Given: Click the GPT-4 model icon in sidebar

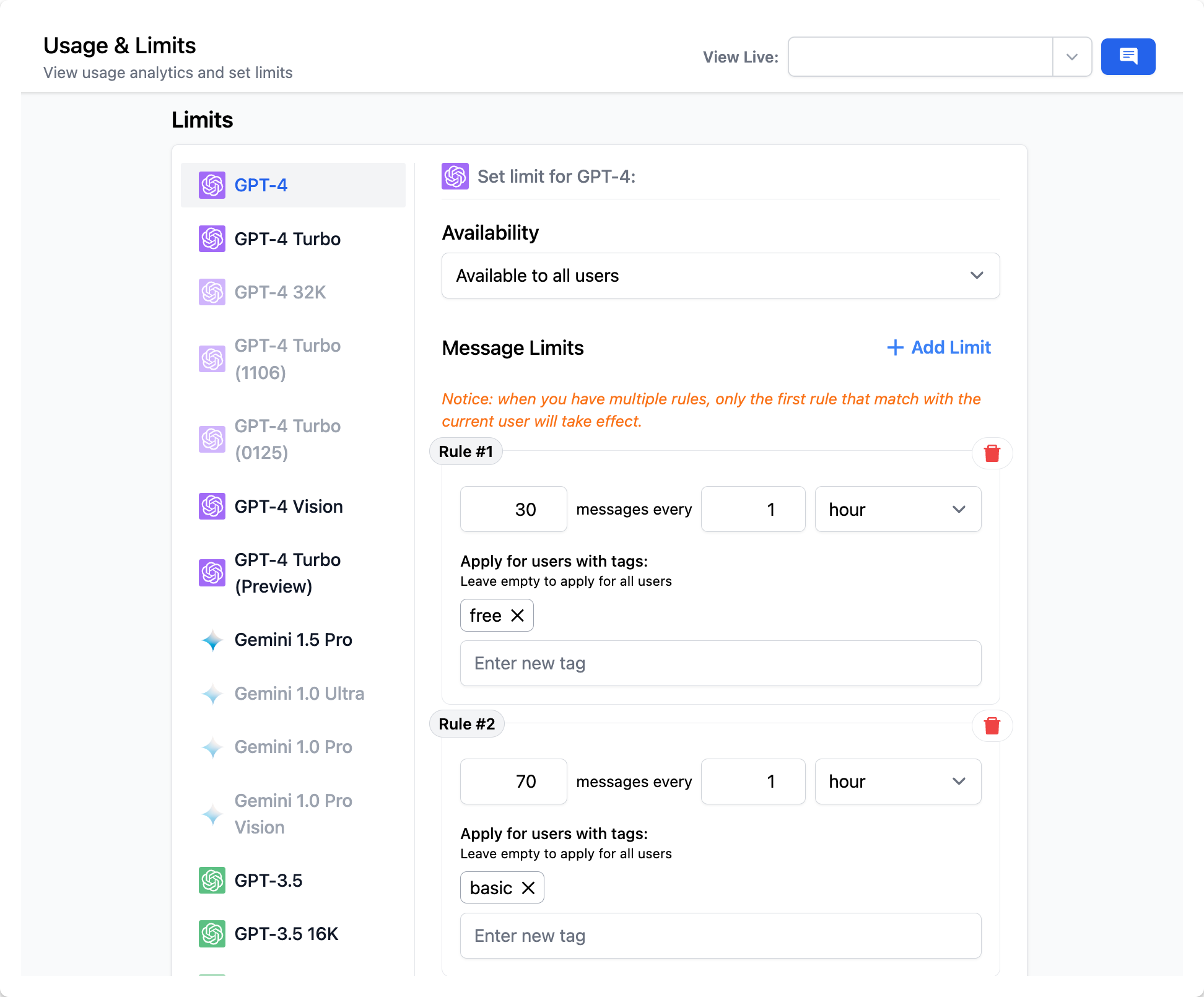Looking at the screenshot, I should (x=212, y=185).
